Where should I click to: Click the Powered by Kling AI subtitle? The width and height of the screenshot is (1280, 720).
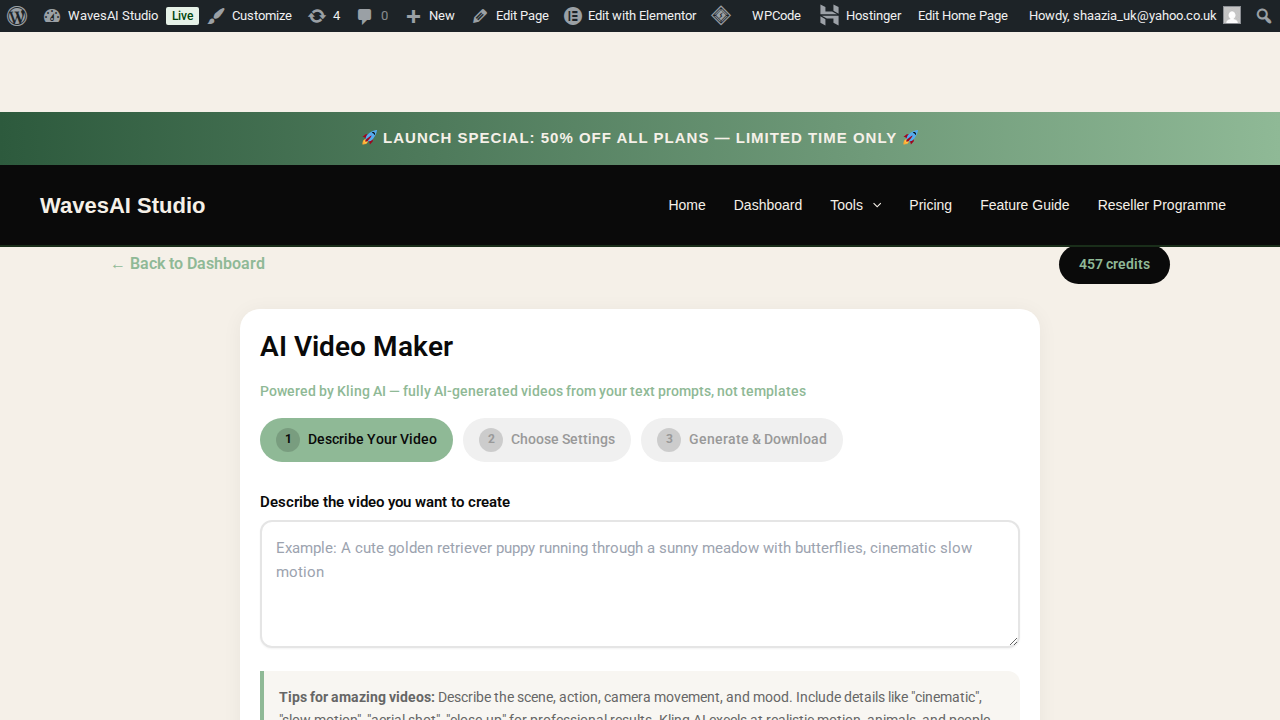point(533,391)
